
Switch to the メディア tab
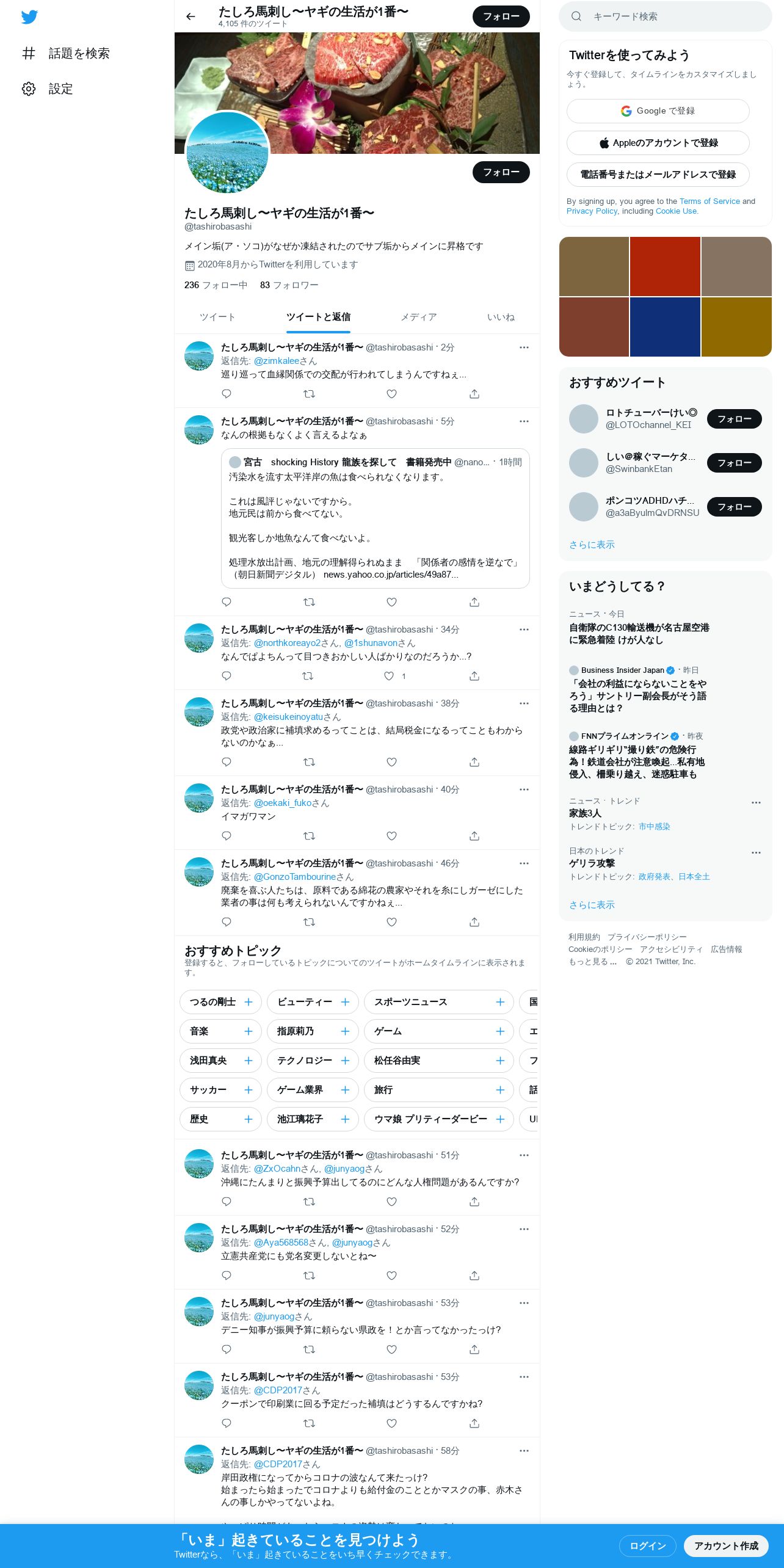point(419,317)
